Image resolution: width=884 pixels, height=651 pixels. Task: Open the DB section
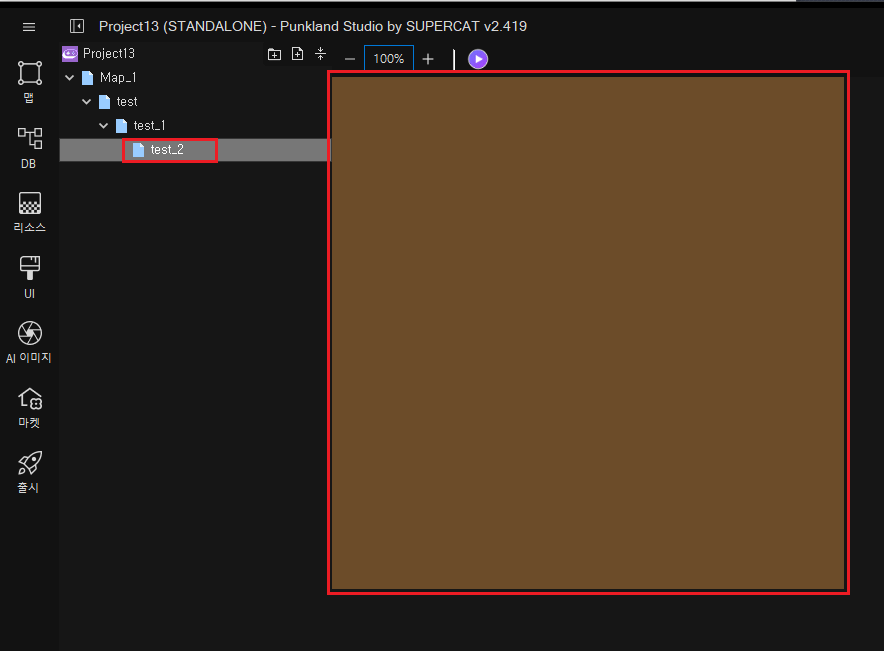tap(29, 146)
